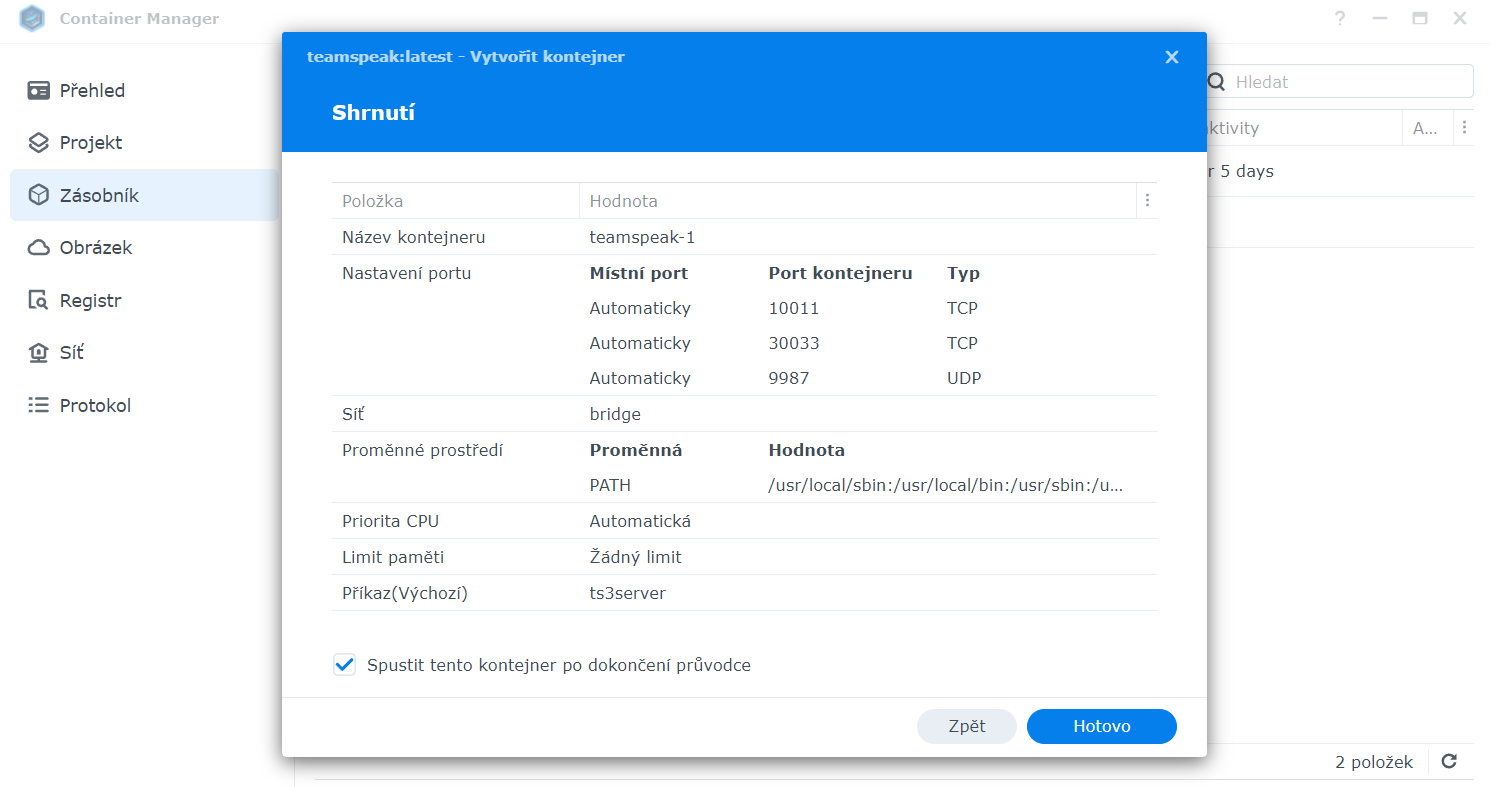
Task: Uncheck spustit kontejner po dokončení průvodce
Action: 344,664
